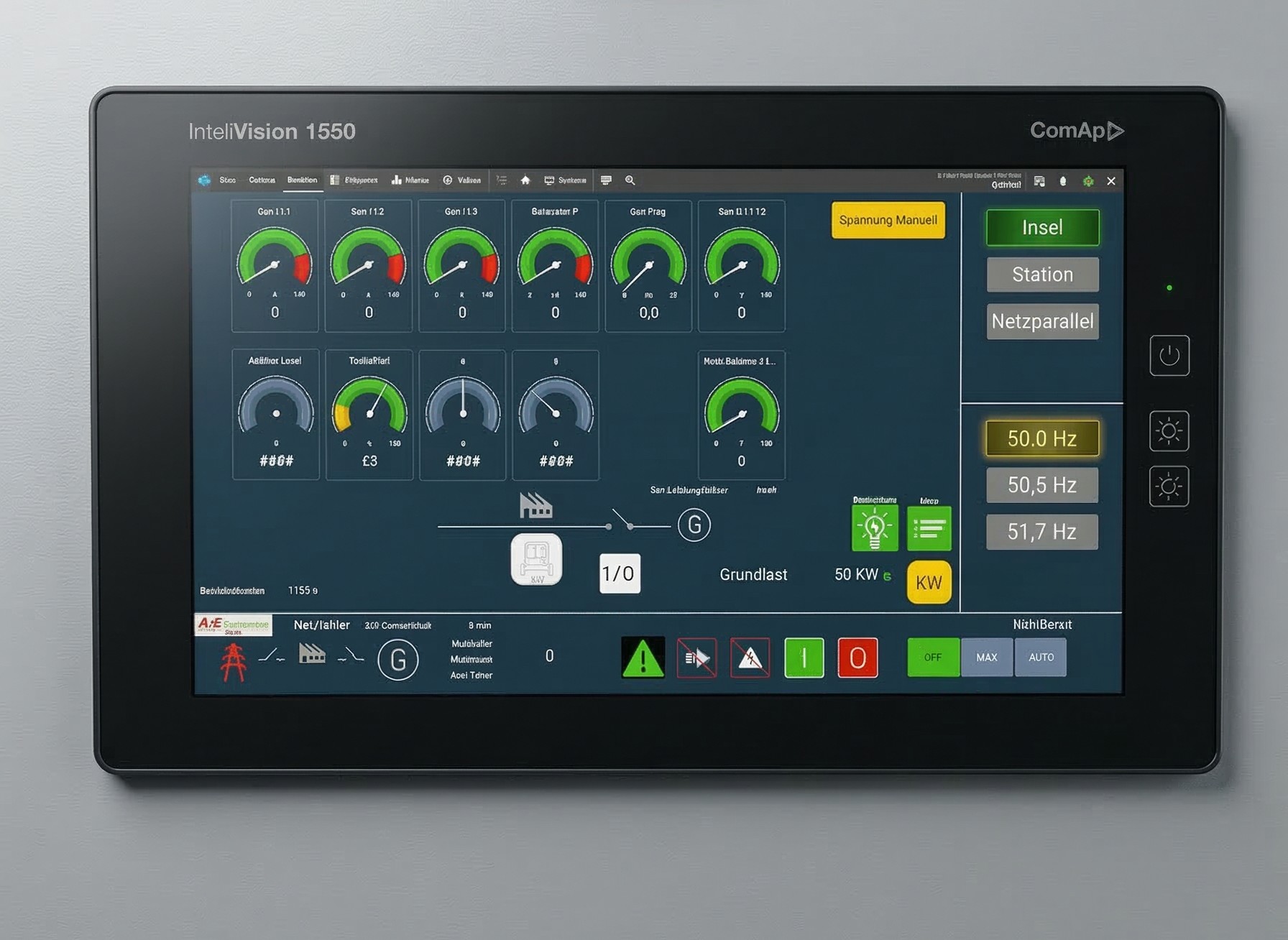Viewport: 1288px width, 940px height.
Task: Click the green warning triangle alarm icon
Action: 643,658
